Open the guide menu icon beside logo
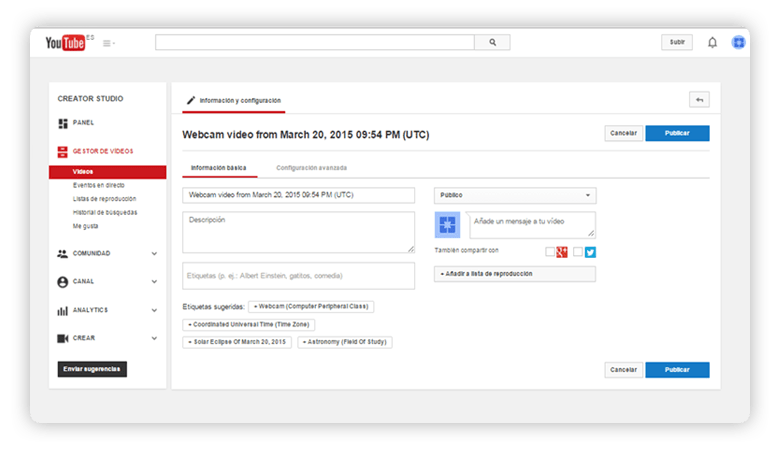This screenshot has width=780, height=450. [108, 43]
